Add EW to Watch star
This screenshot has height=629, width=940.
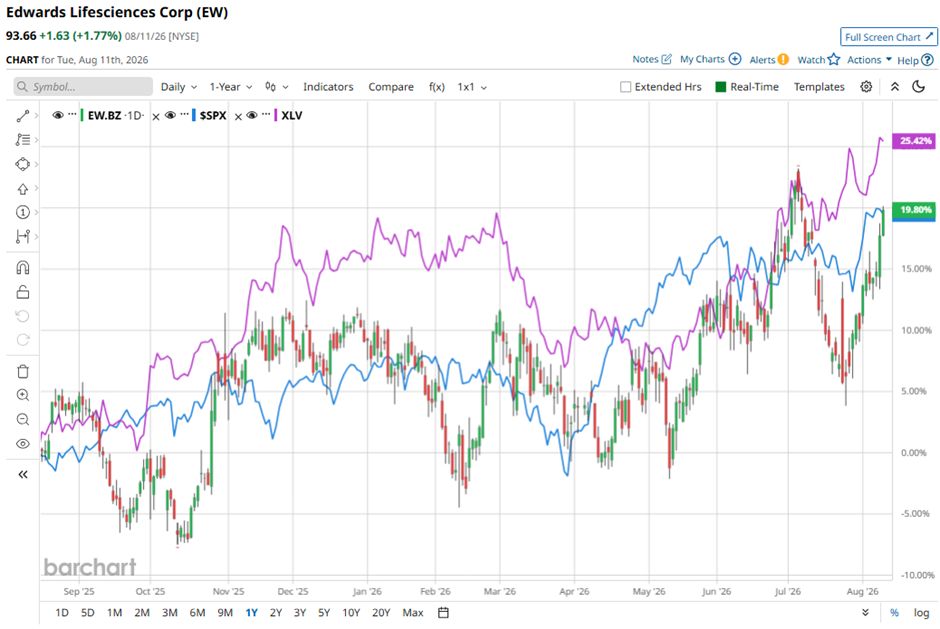[834, 59]
